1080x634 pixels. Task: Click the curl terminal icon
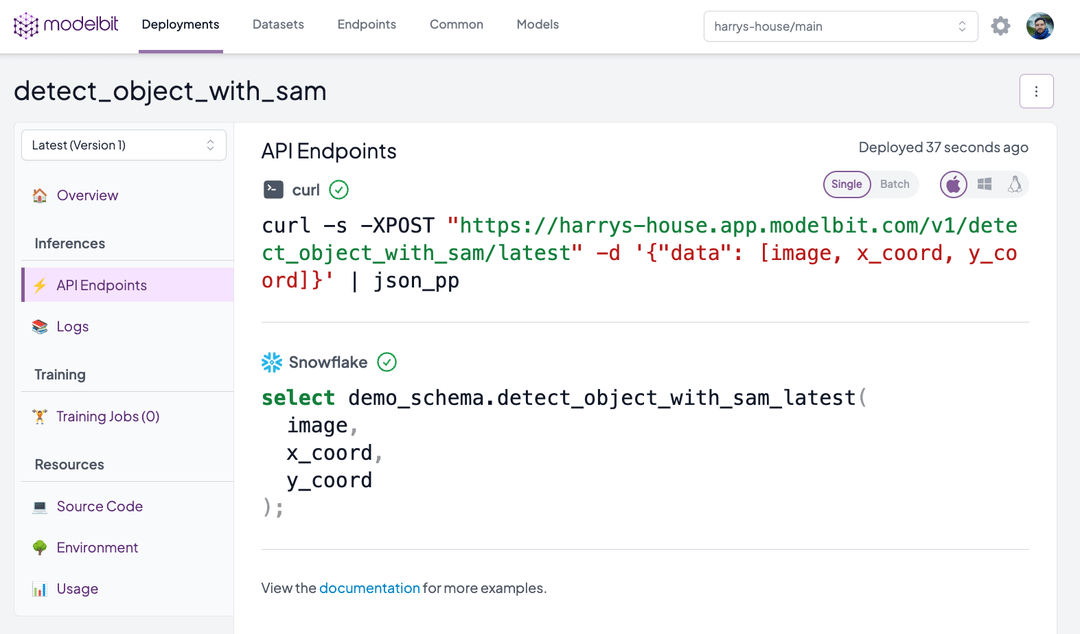[x=273, y=190]
